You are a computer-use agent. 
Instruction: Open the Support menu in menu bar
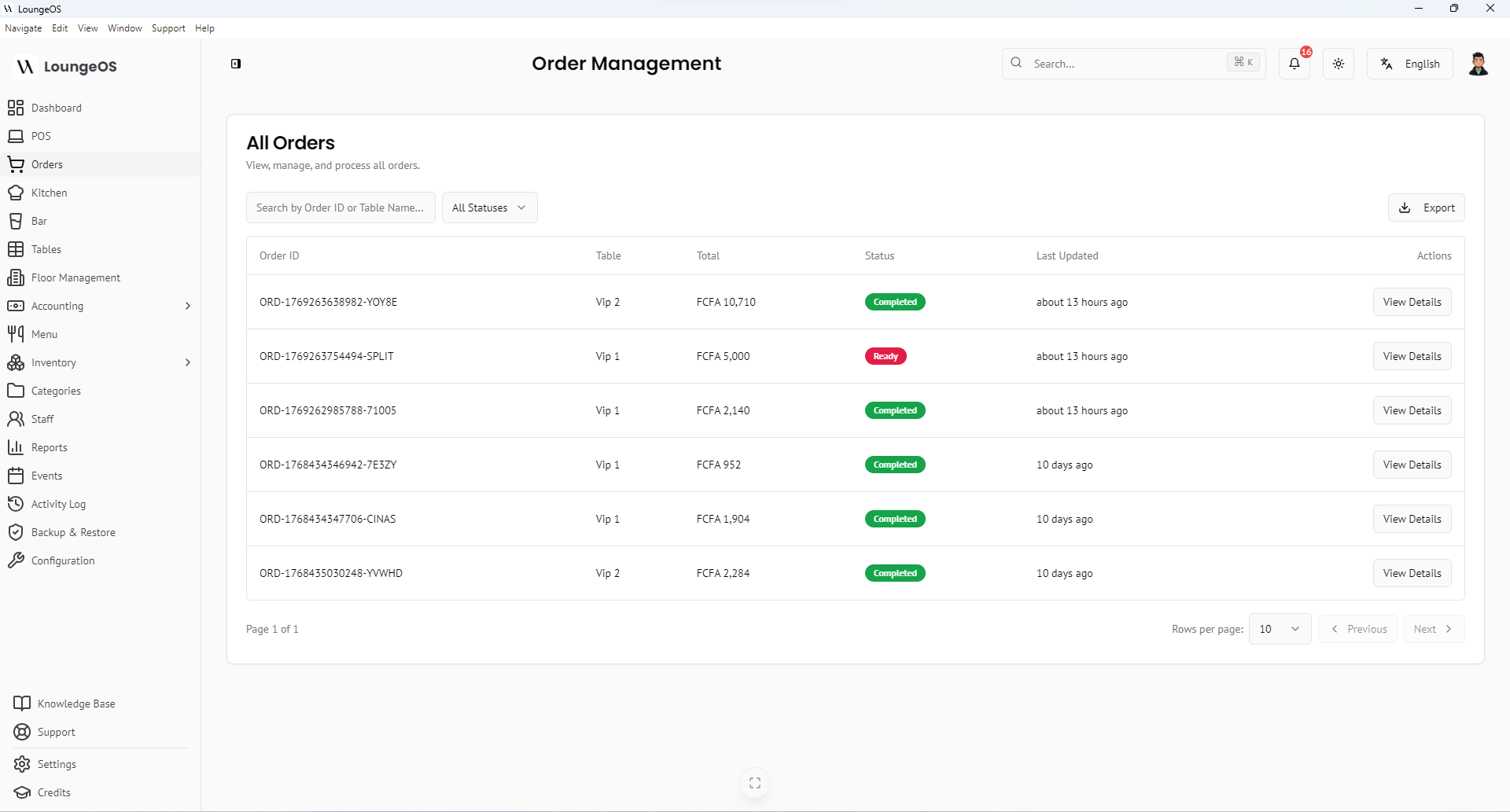(x=168, y=28)
